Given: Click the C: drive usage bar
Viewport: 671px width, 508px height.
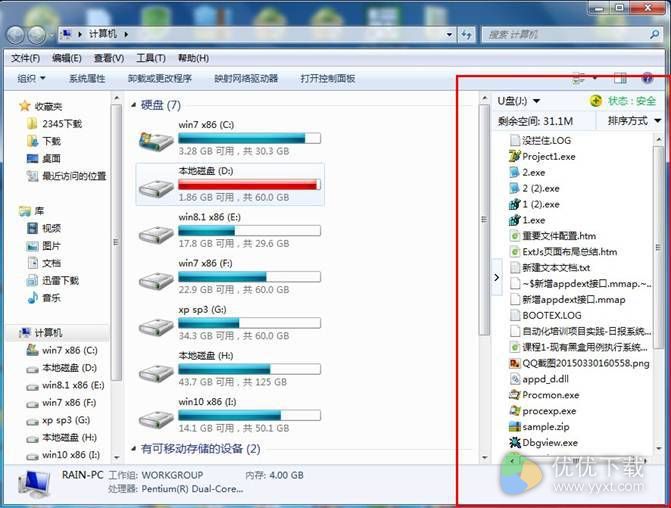Looking at the screenshot, I should [249, 138].
